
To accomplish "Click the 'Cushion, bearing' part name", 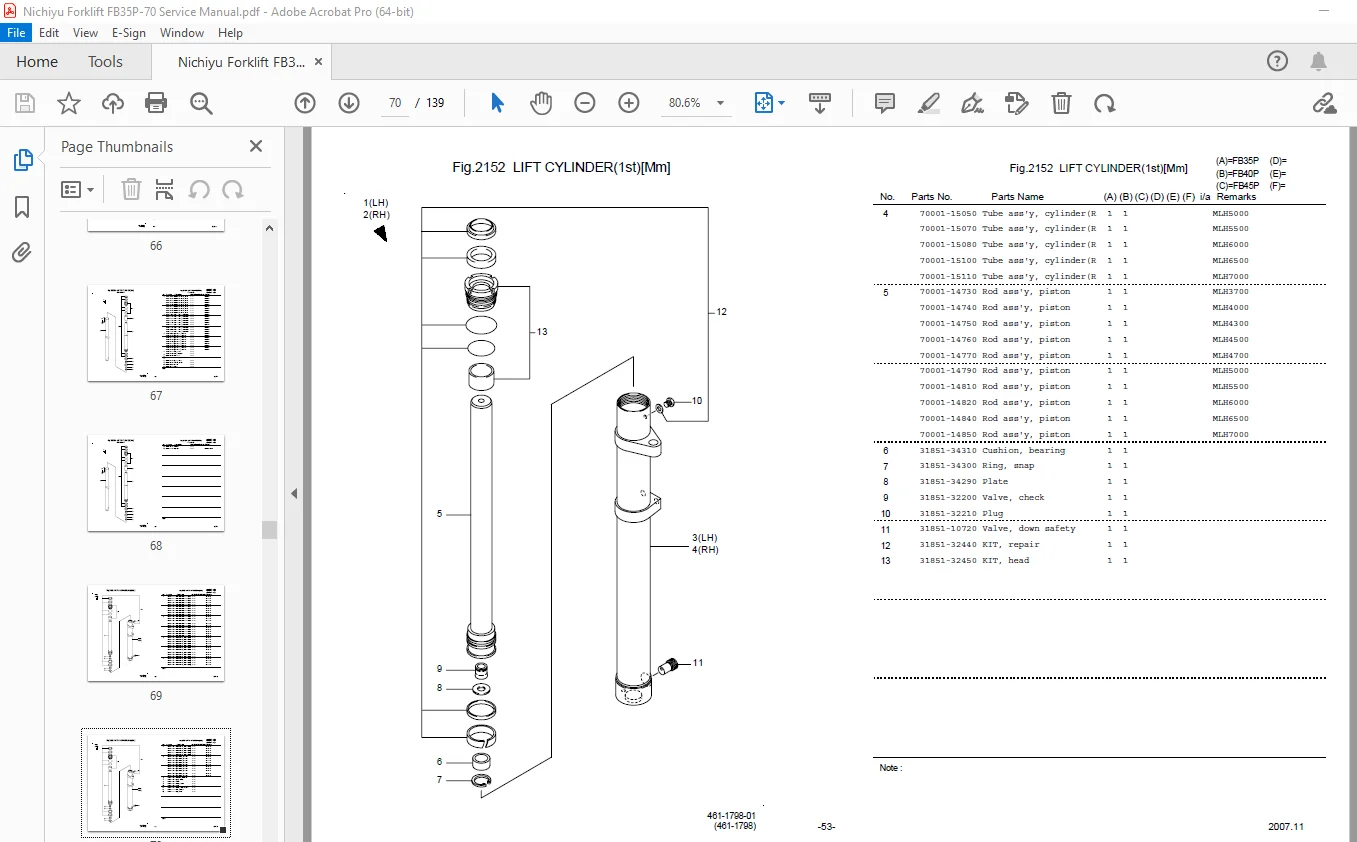I will pyautogui.click(x=1024, y=450).
